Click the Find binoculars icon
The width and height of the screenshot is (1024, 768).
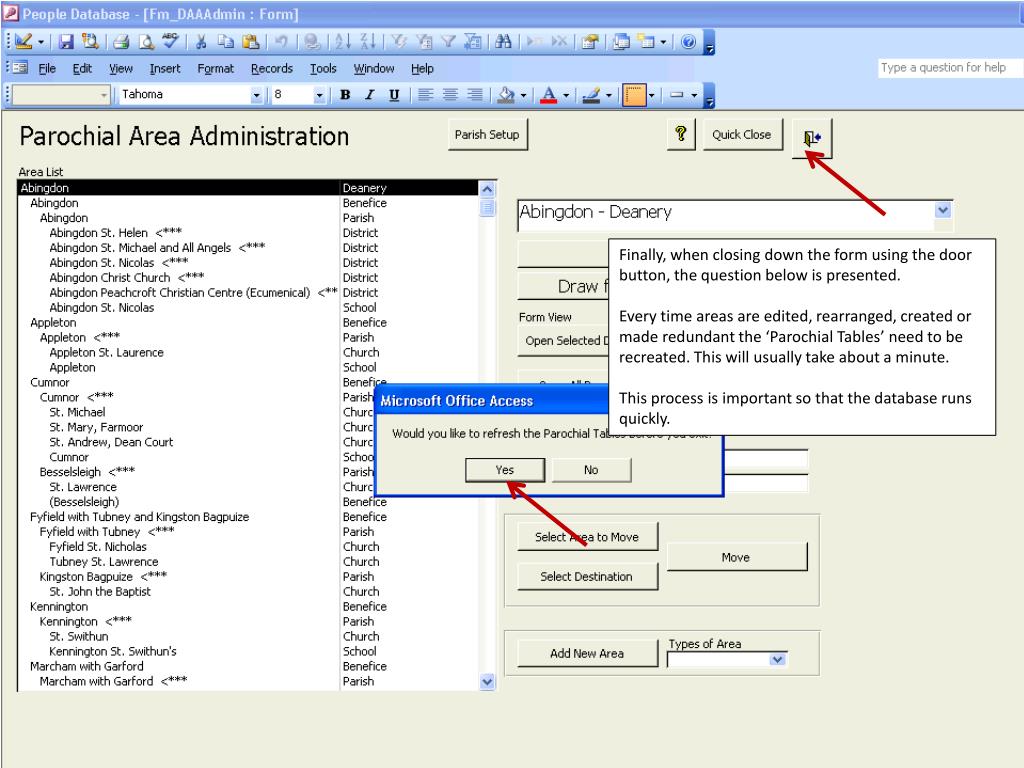(x=503, y=42)
